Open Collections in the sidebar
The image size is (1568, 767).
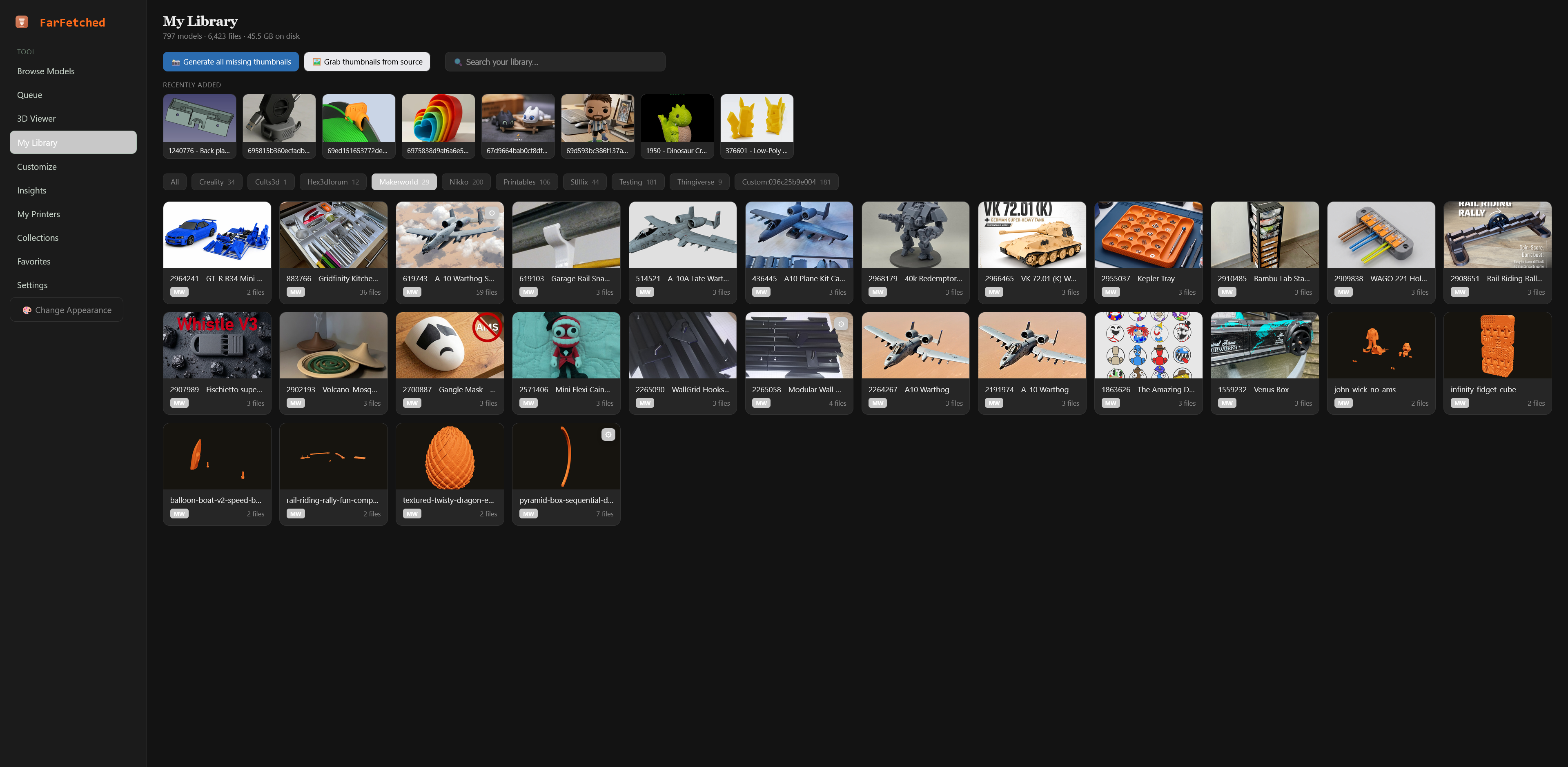pos(73,238)
